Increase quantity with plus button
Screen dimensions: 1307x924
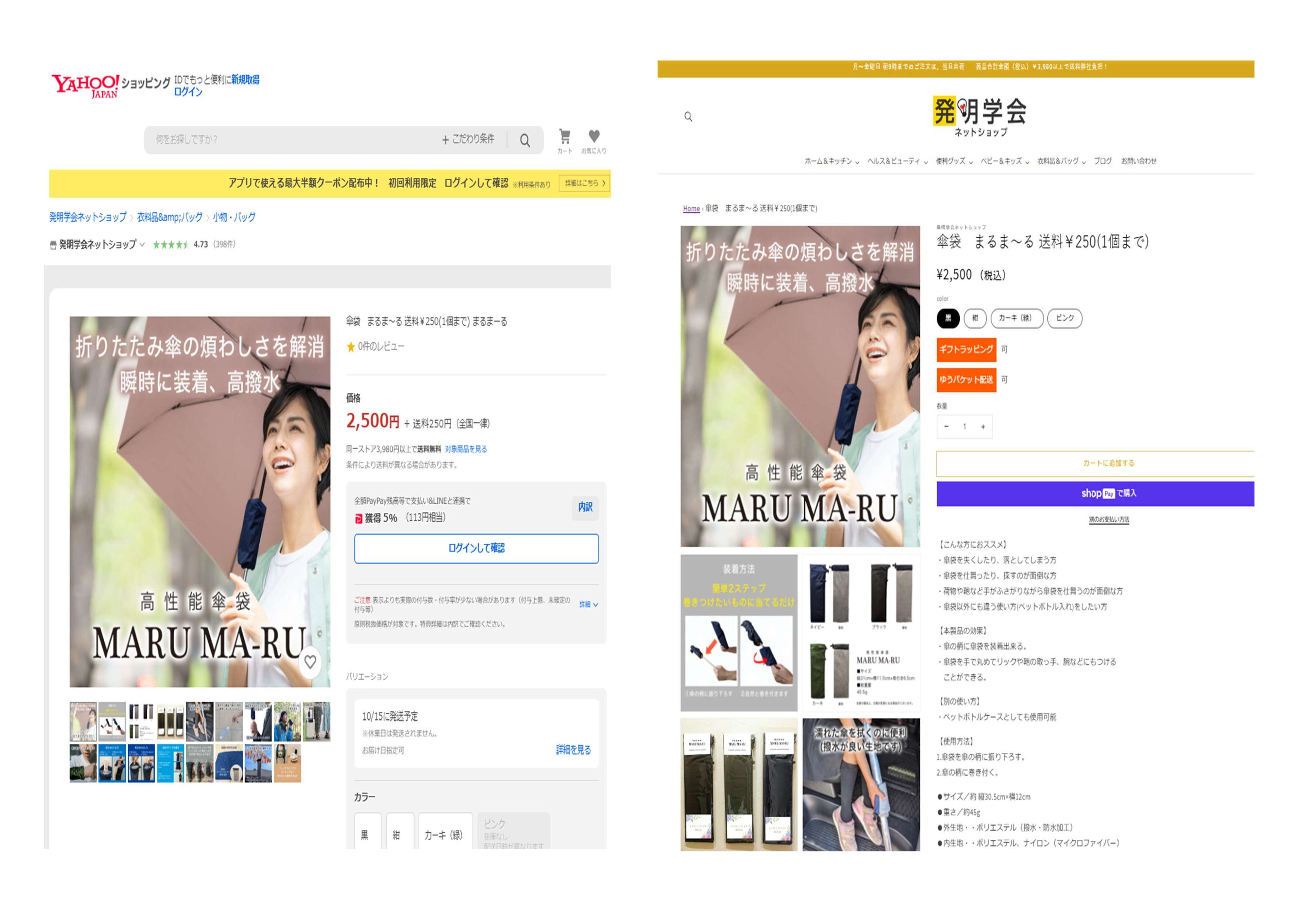(982, 427)
